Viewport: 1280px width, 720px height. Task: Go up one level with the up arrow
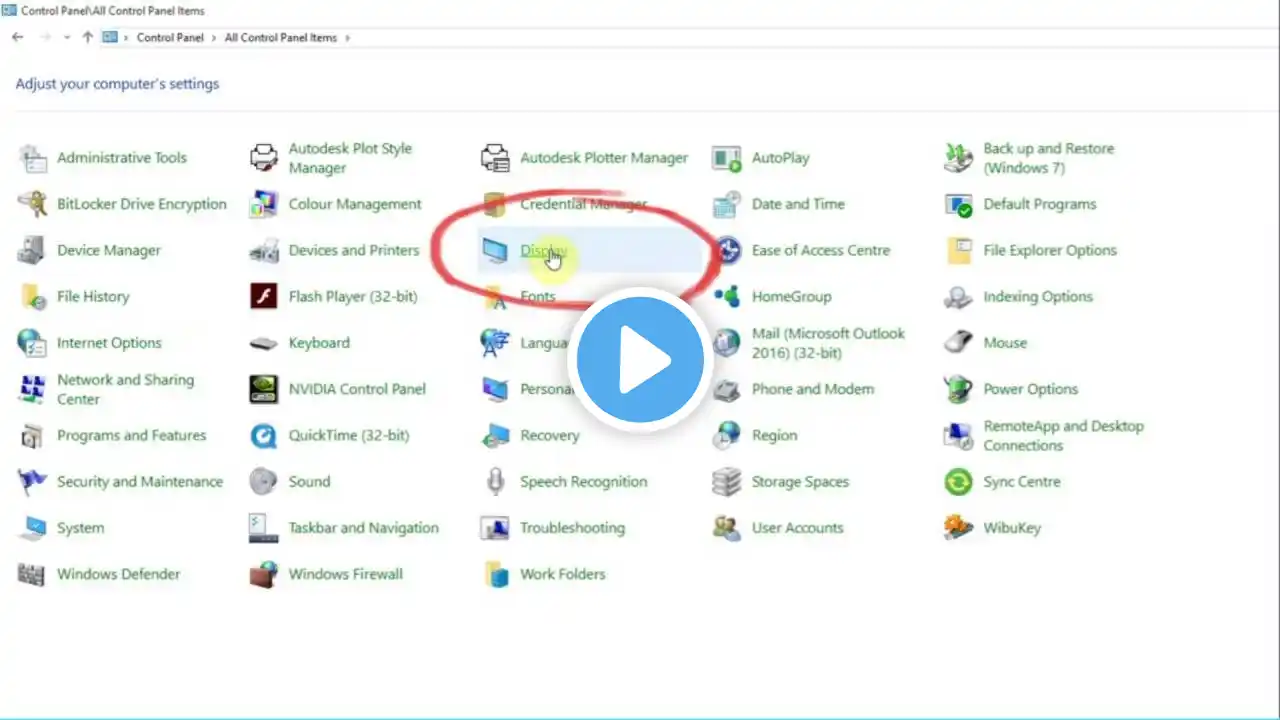click(x=88, y=37)
